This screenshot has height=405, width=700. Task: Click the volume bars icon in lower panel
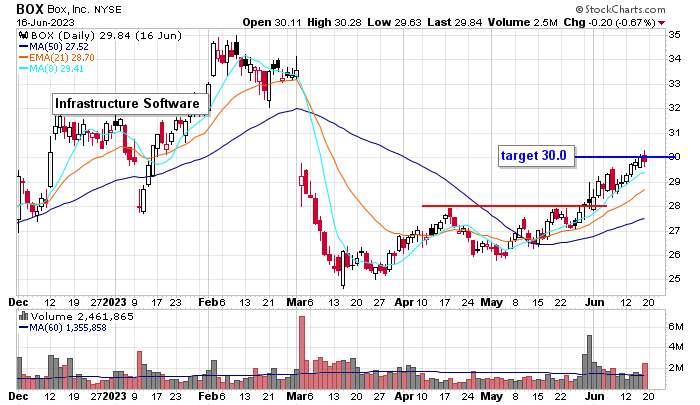[x=24, y=317]
